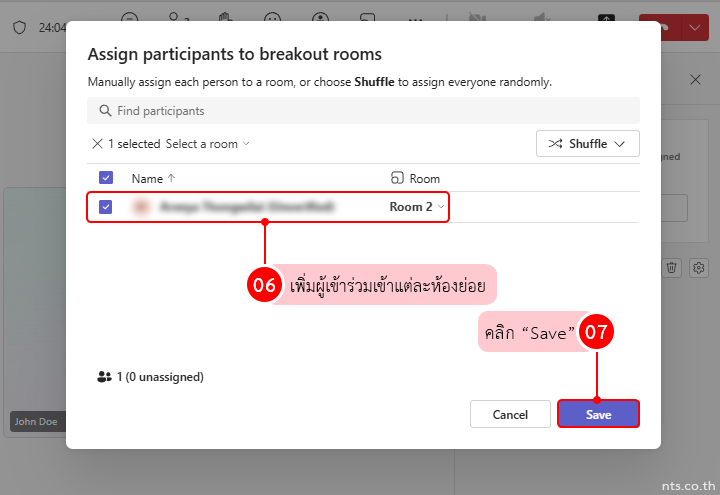720x495 pixels.
Task: Open the Shuffle dropdown
Action: point(587,144)
